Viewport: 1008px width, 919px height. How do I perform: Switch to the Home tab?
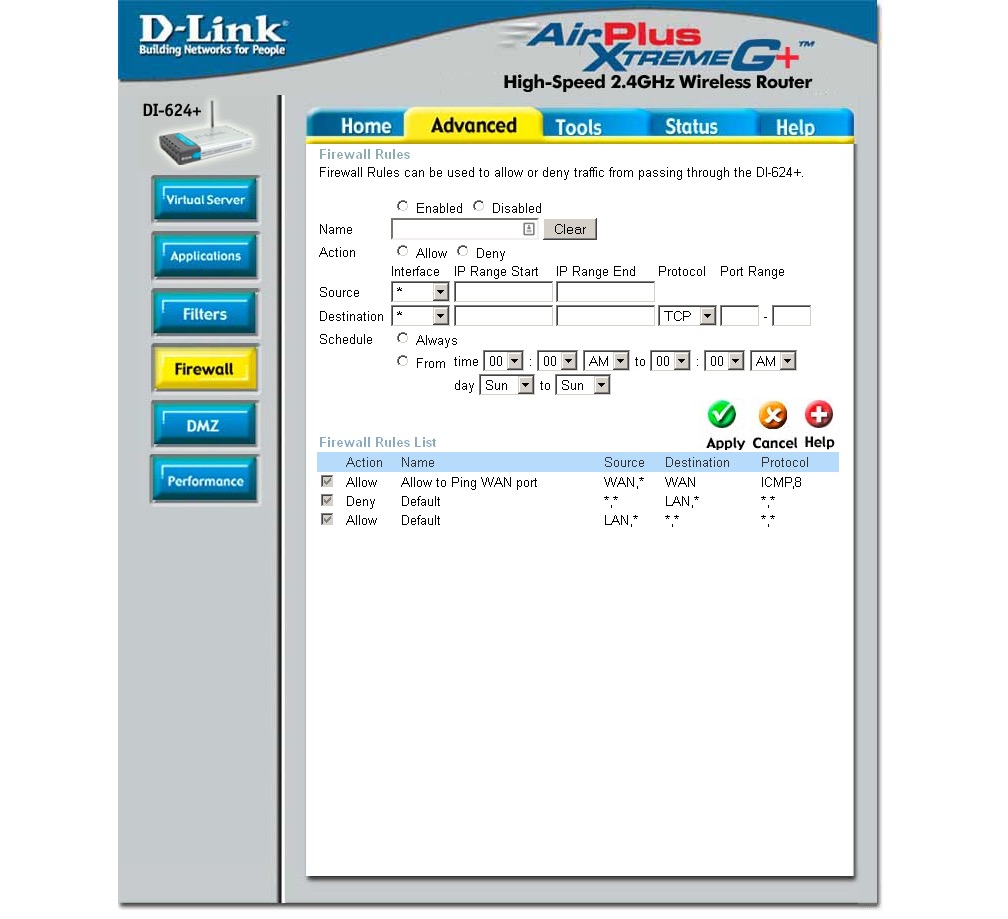[366, 126]
